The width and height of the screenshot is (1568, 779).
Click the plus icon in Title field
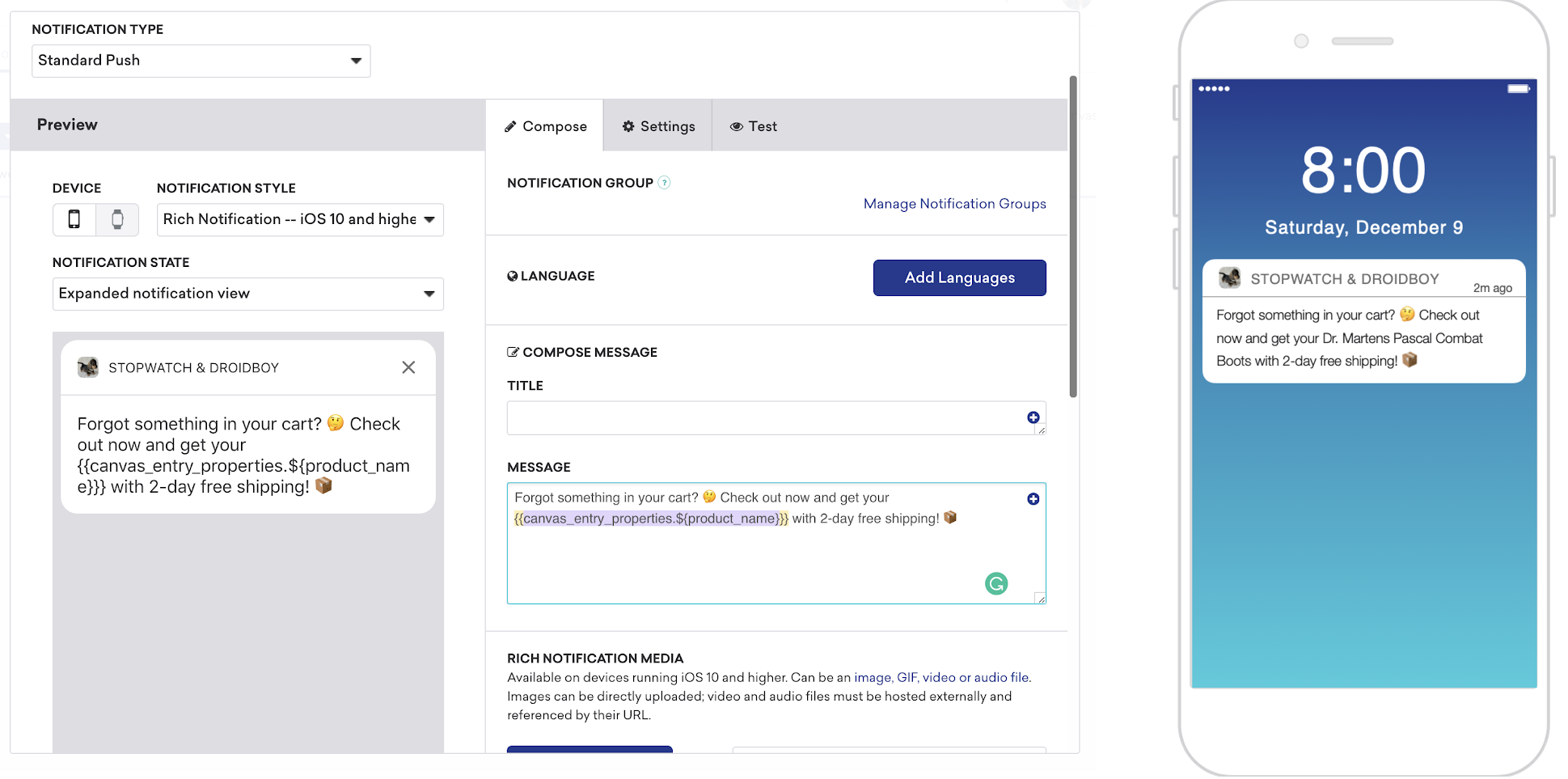point(1033,417)
